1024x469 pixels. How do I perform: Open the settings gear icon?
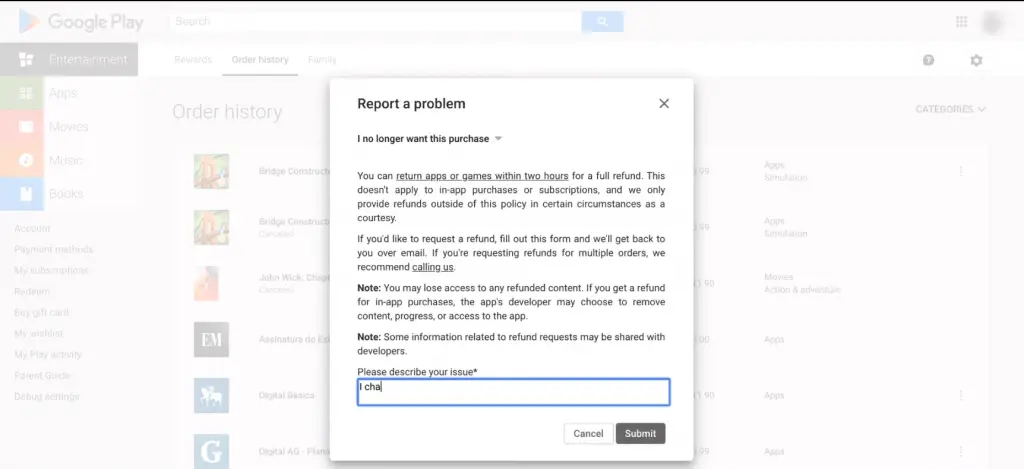[976, 60]
